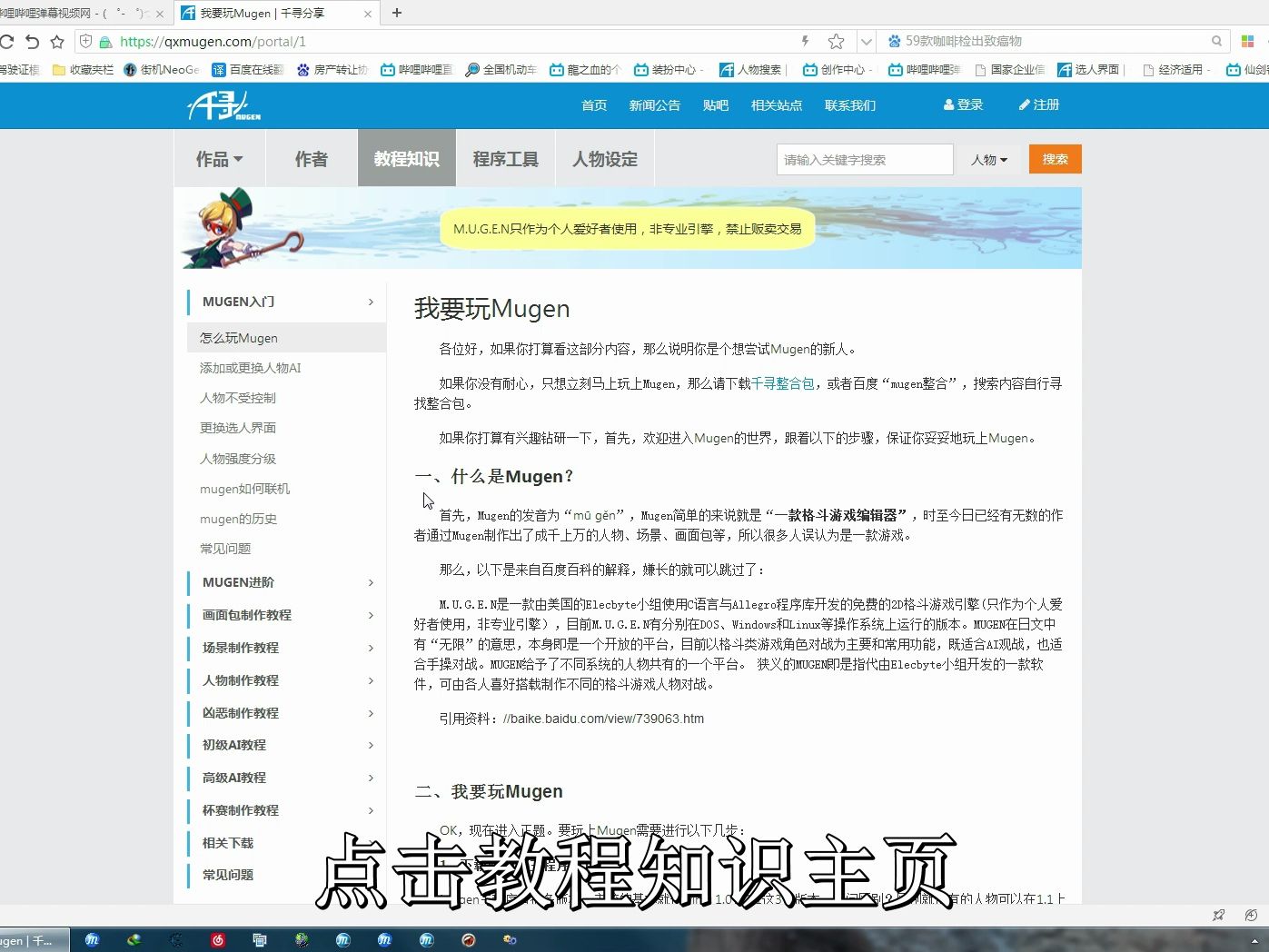Go to 首页 in top navigation
The height and width of the screenshot is (952, 1269).
tap(594, 105)
